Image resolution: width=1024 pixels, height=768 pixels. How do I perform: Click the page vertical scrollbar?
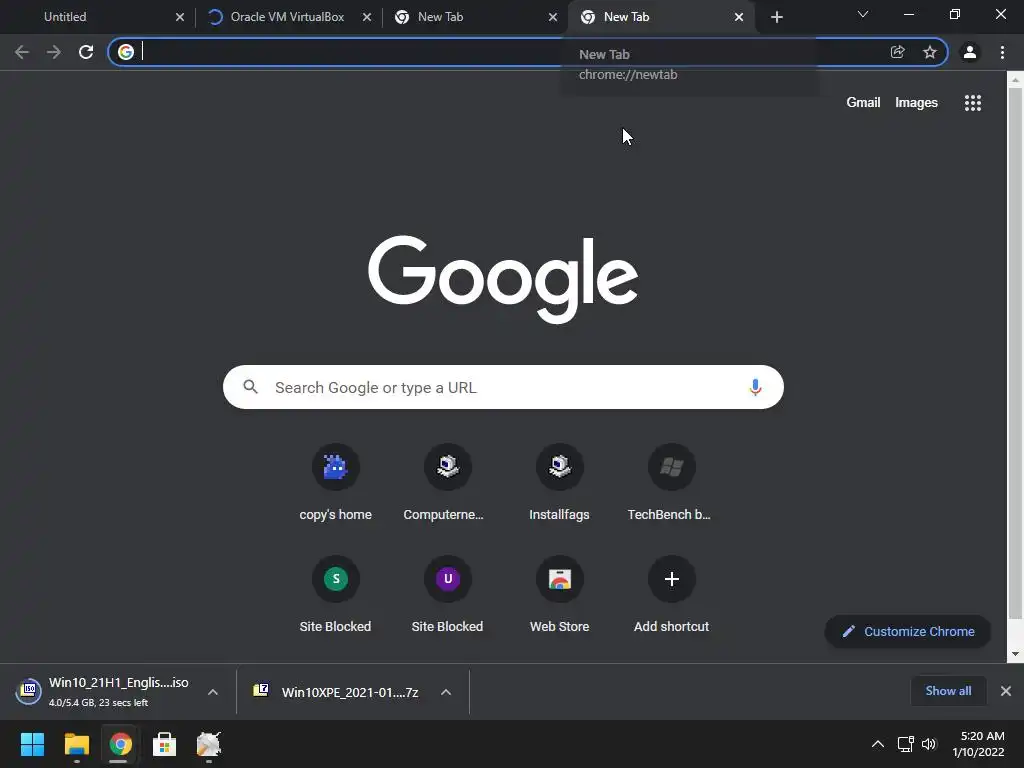pos(1015,353)
